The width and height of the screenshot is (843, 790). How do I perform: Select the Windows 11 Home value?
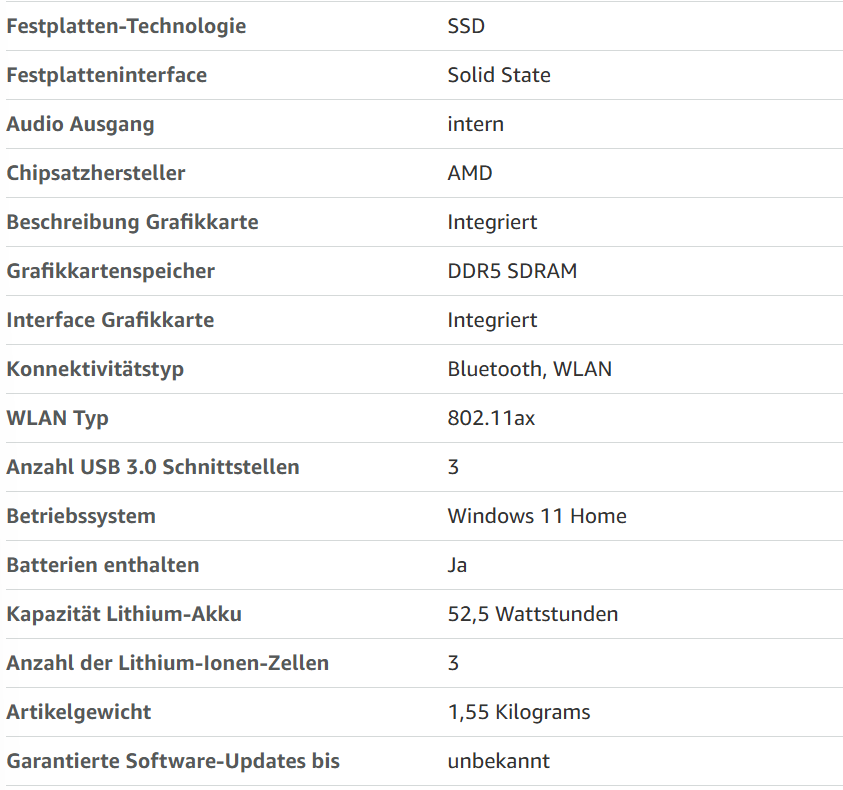(537, 516)
